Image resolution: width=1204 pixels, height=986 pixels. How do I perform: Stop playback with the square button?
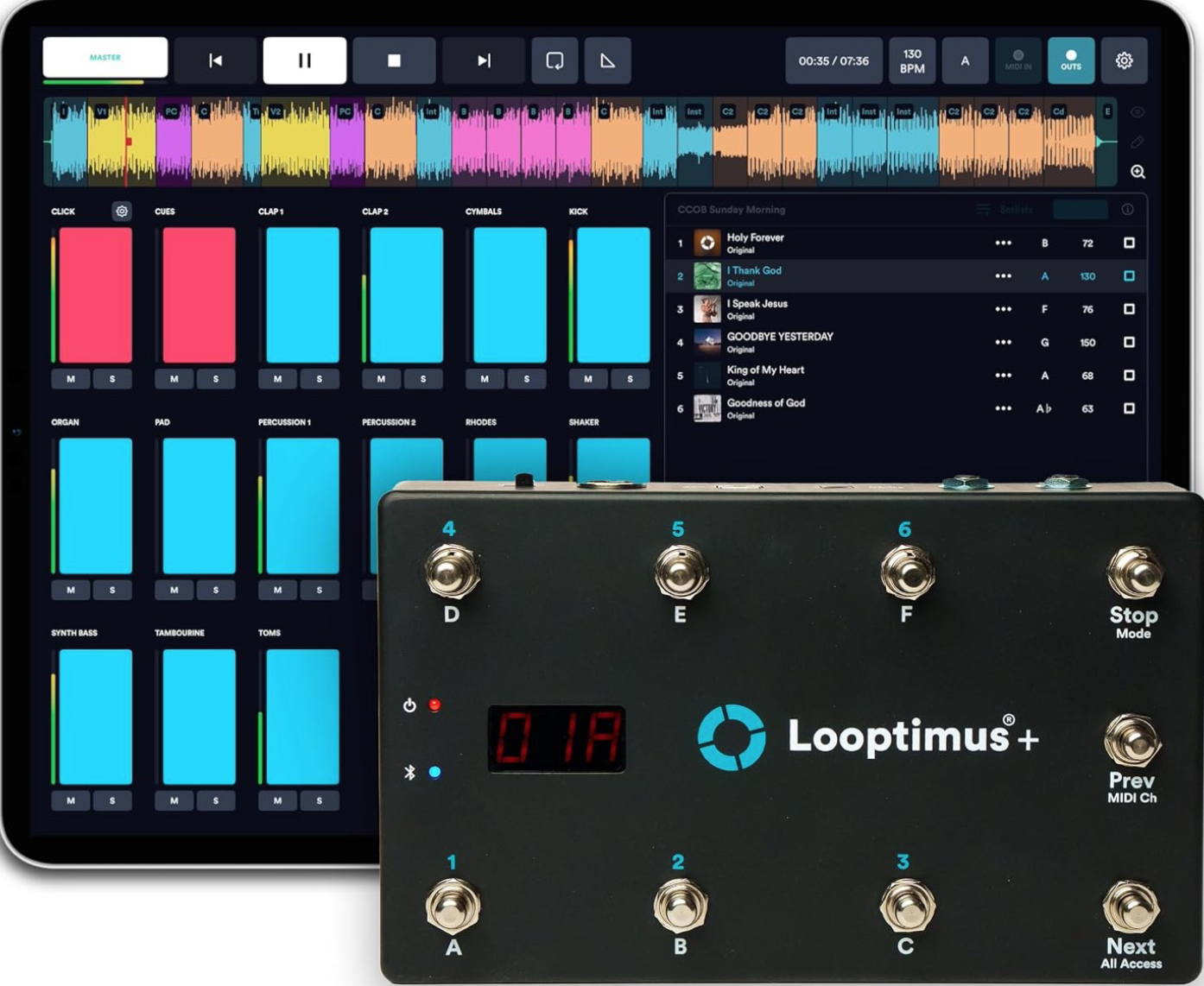(394, 60)
